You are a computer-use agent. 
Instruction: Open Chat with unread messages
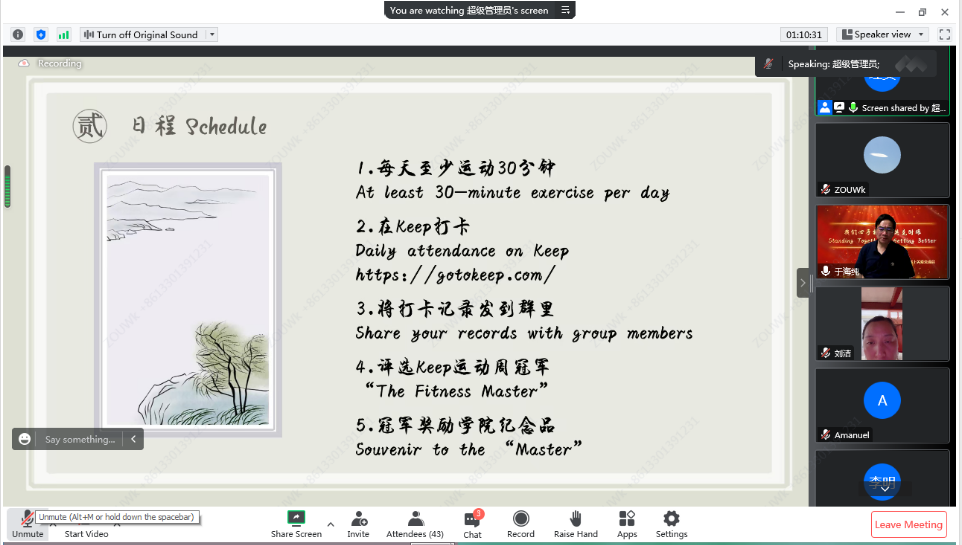coord(472,525)
